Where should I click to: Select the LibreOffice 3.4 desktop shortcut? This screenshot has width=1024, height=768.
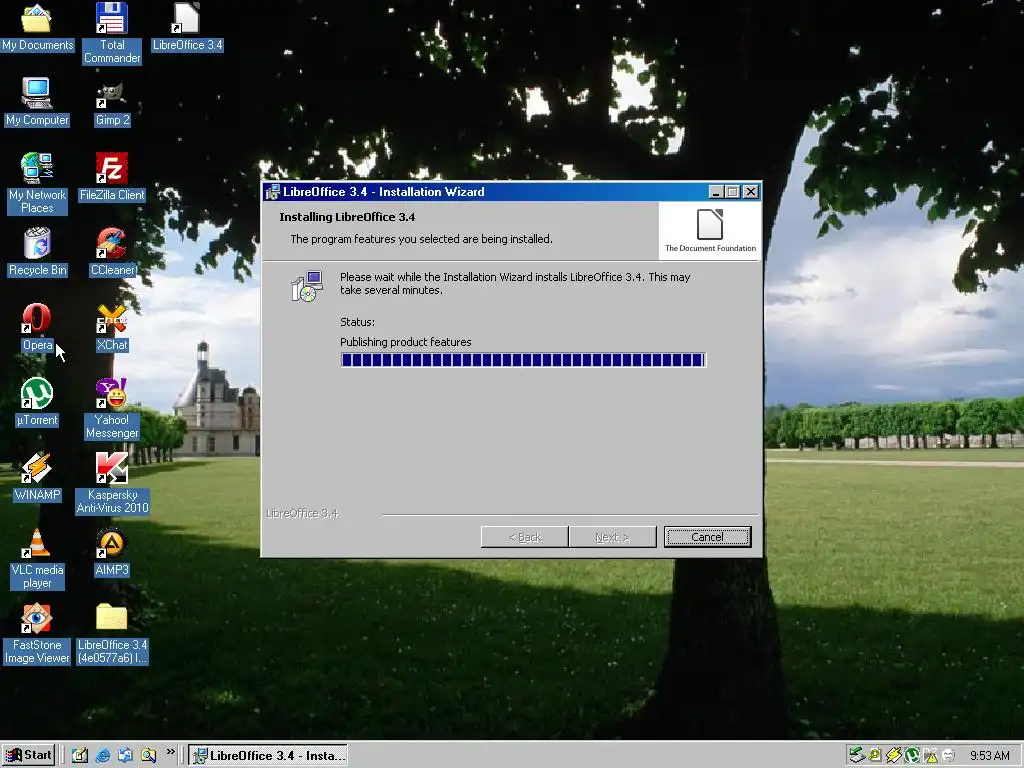click(x=187, y=27)
